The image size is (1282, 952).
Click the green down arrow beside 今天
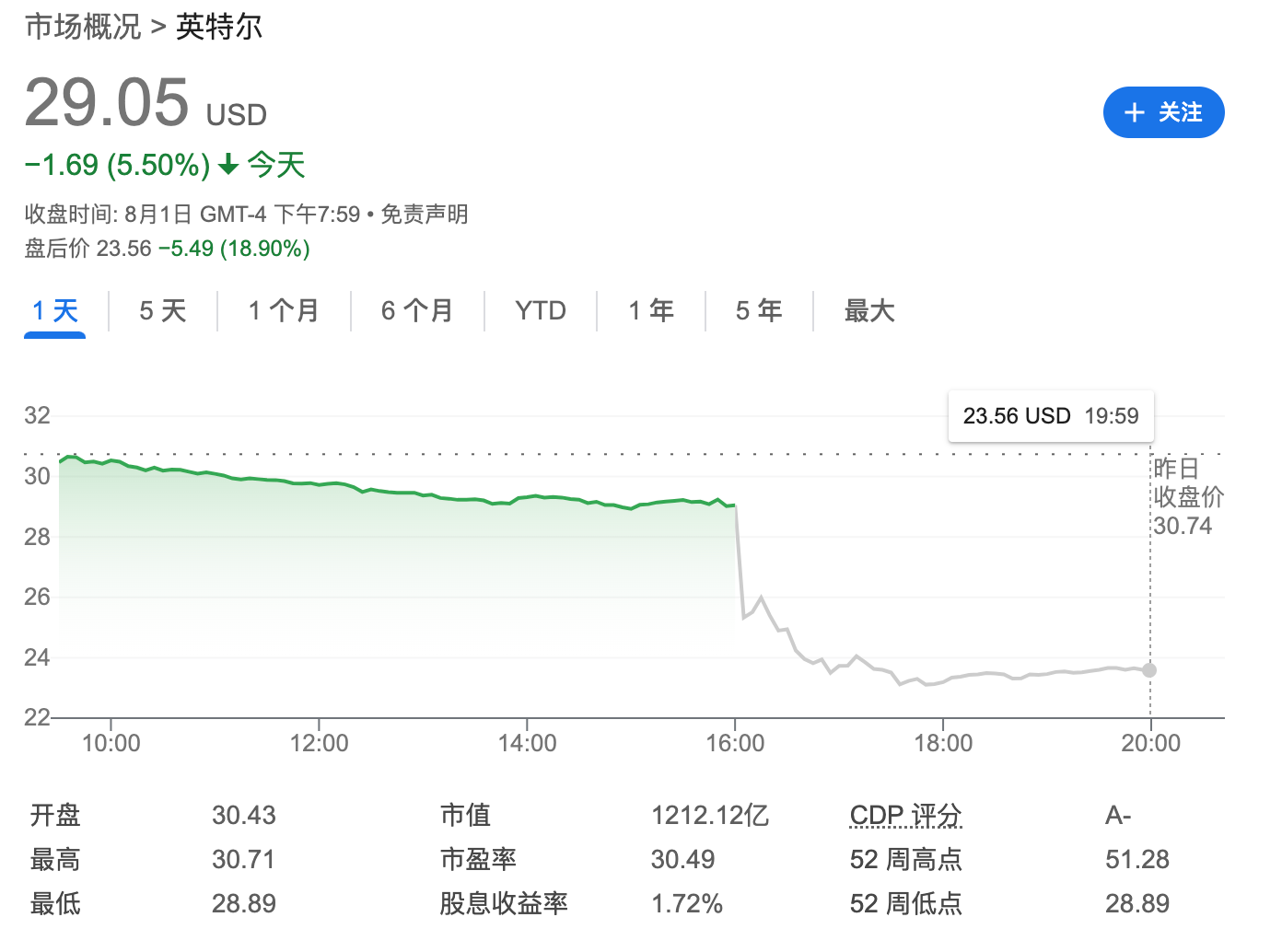(x=228, y=166)
